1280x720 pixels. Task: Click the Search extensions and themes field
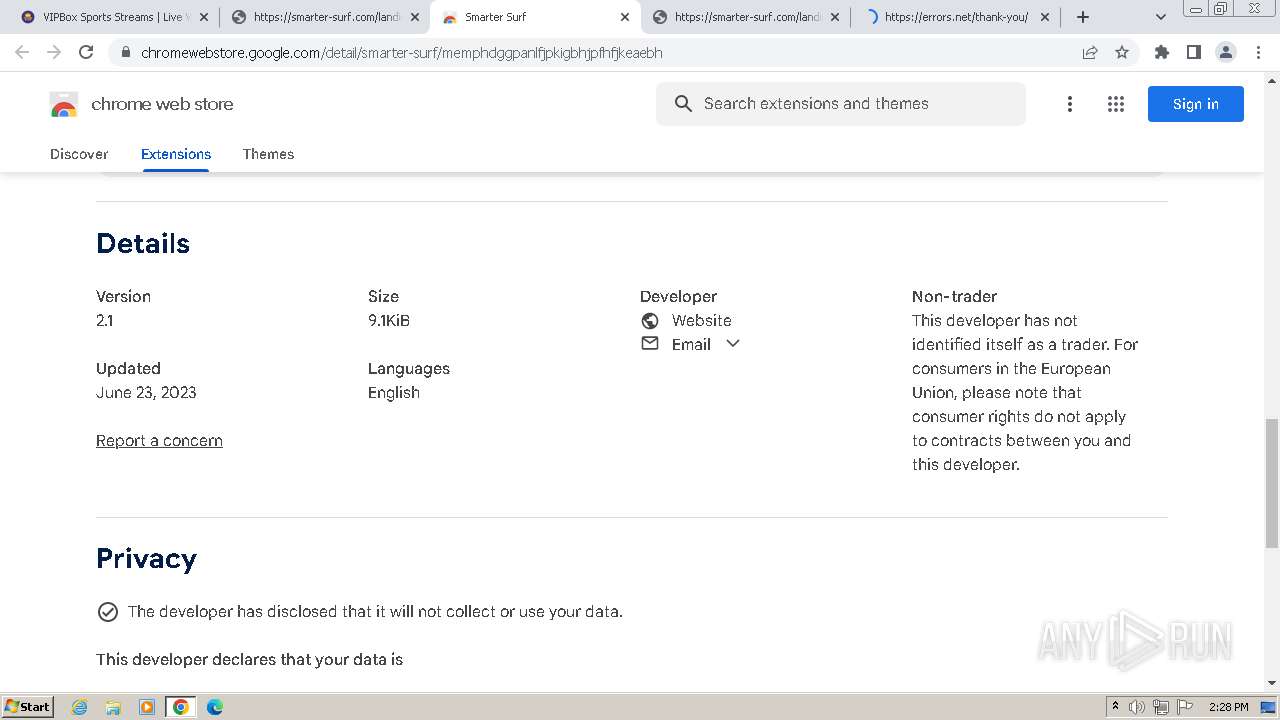click(x=840, y=104)
